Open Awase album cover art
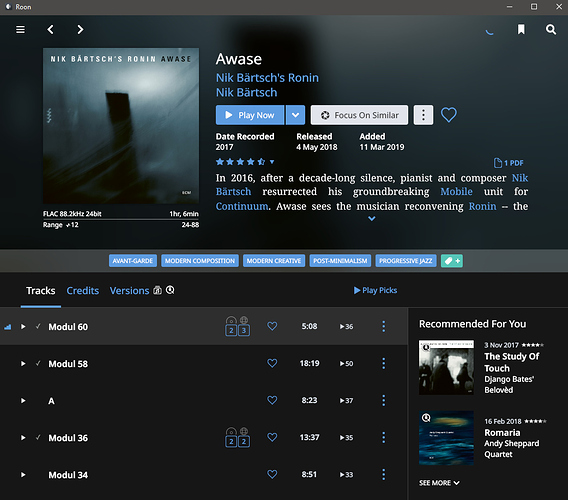568x500 pixels. point(121,126)
